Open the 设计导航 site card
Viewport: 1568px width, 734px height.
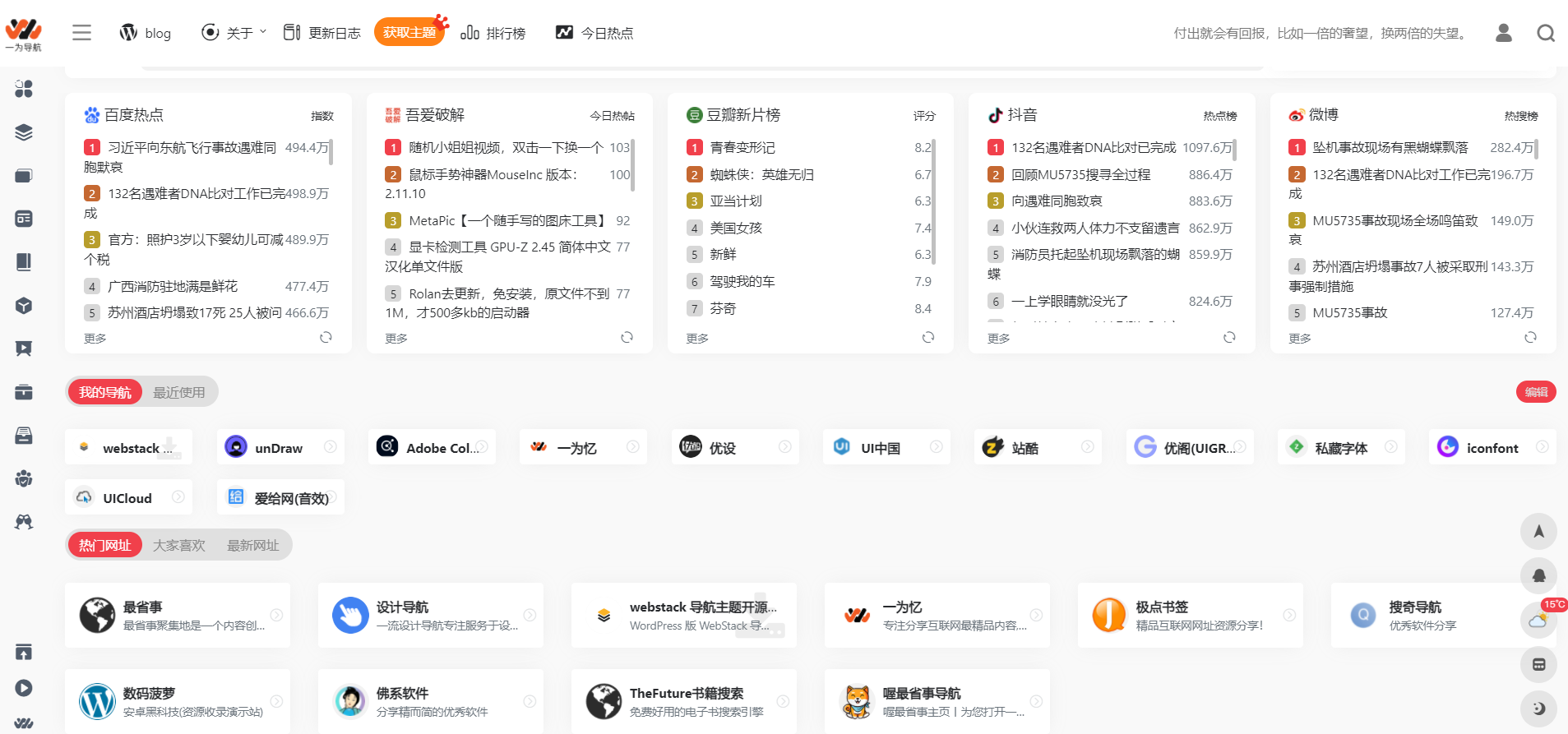(431, 615)
